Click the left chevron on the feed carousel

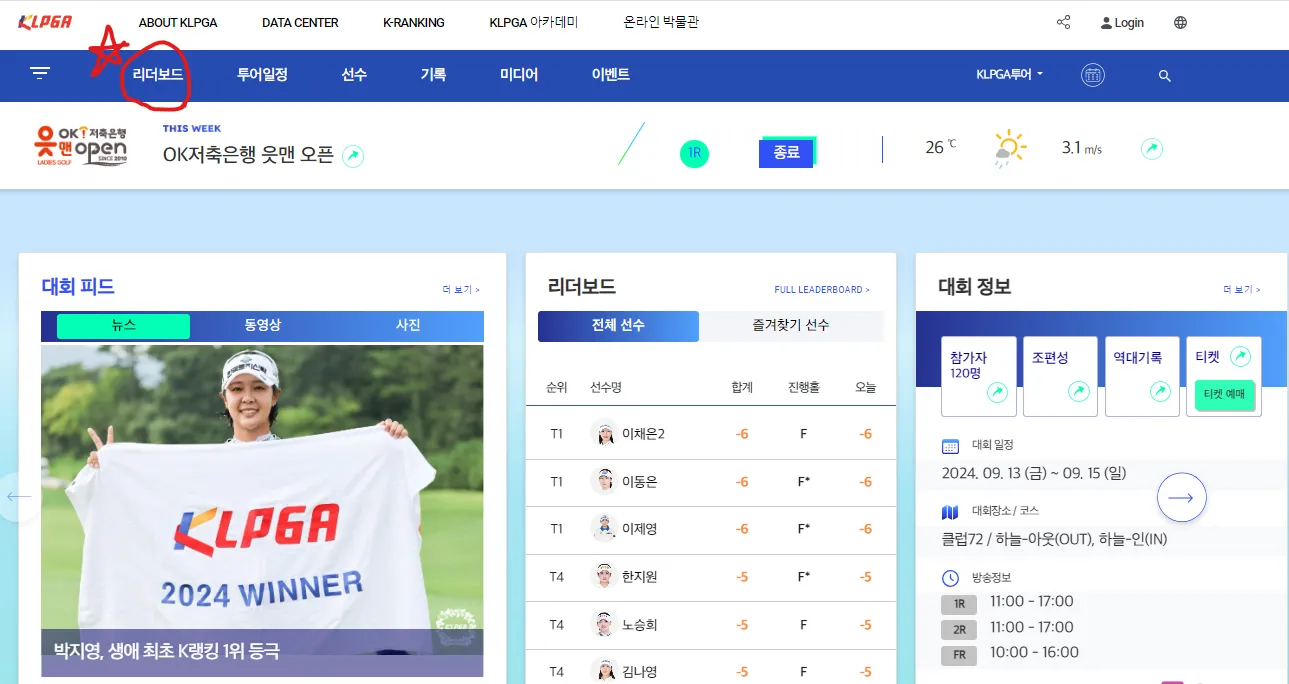click(17, 496)
